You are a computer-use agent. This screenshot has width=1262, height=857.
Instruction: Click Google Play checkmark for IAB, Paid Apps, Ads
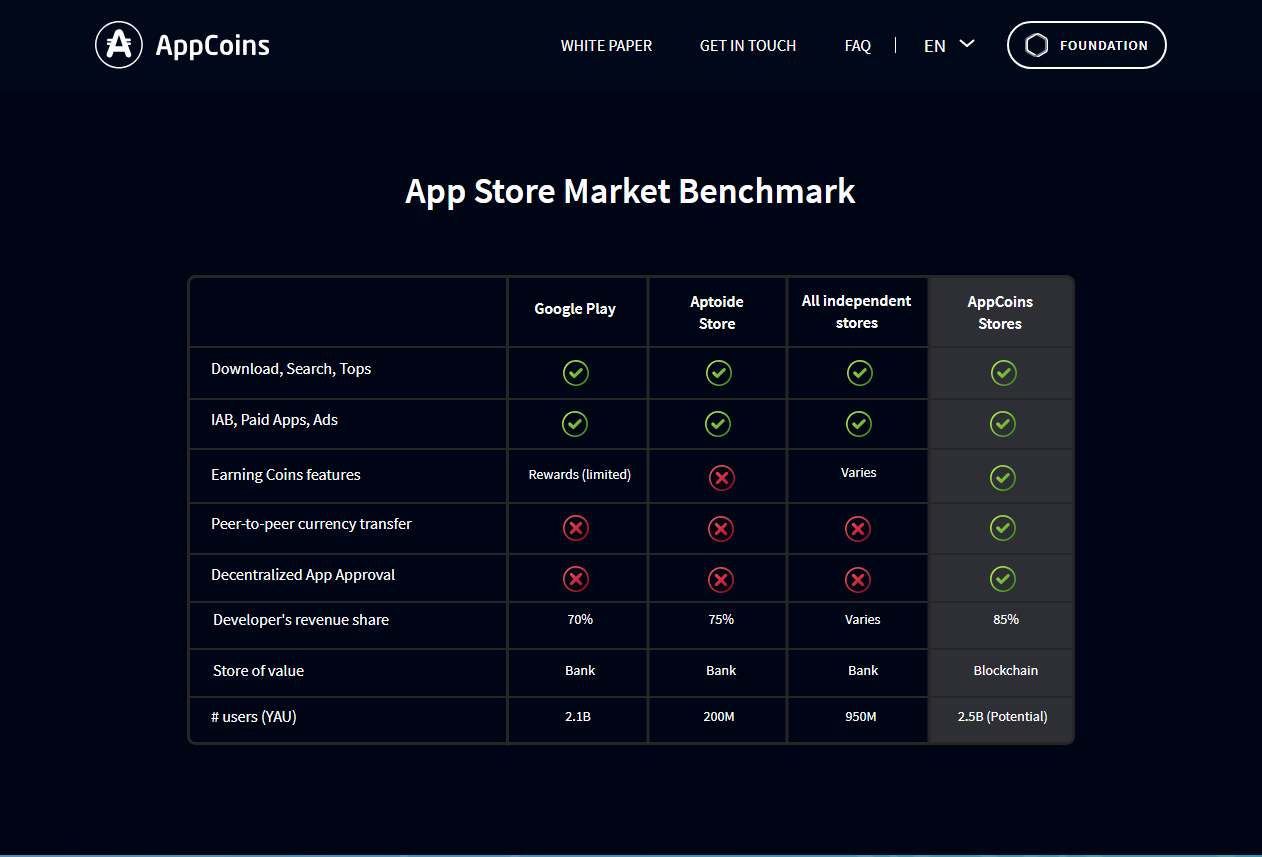coord(574,424)
